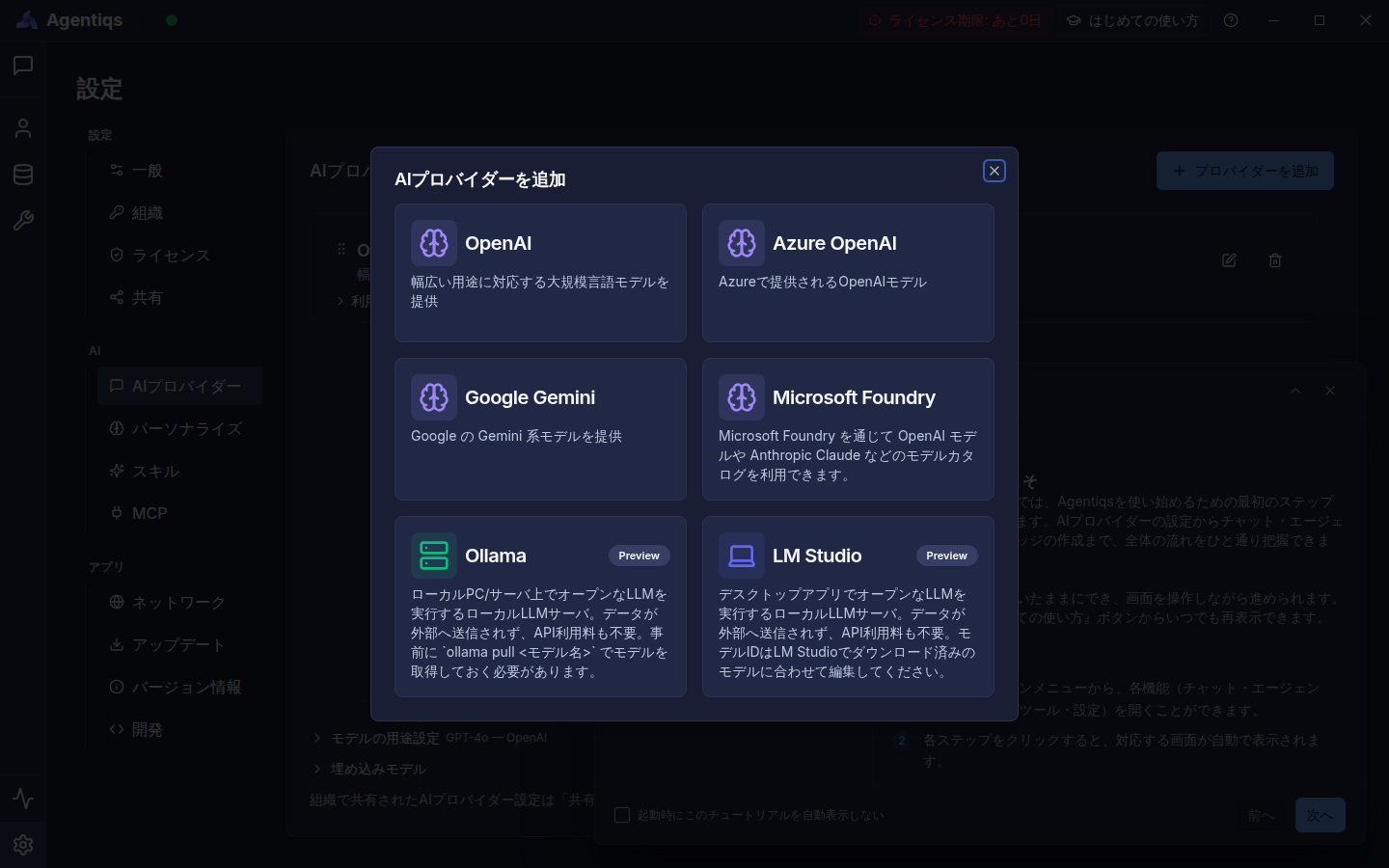Screen dimensions: 1389x868
Task: Open the chat icon in left sidebar
Action: point(23,66)
